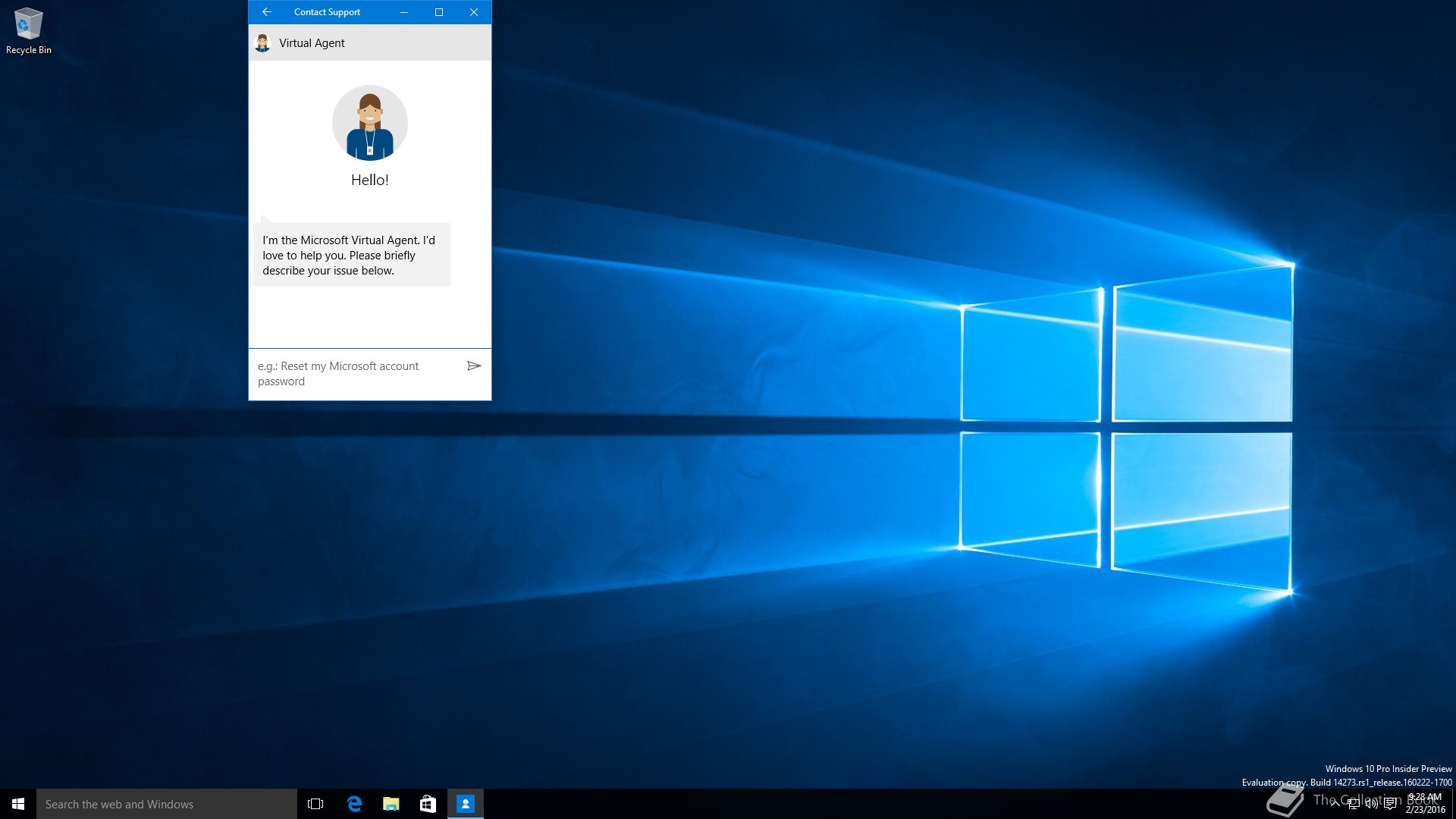1456x819 pixels.
Task: Launch Microsoft Edge from the taskbar
Action: click(353, 804)
